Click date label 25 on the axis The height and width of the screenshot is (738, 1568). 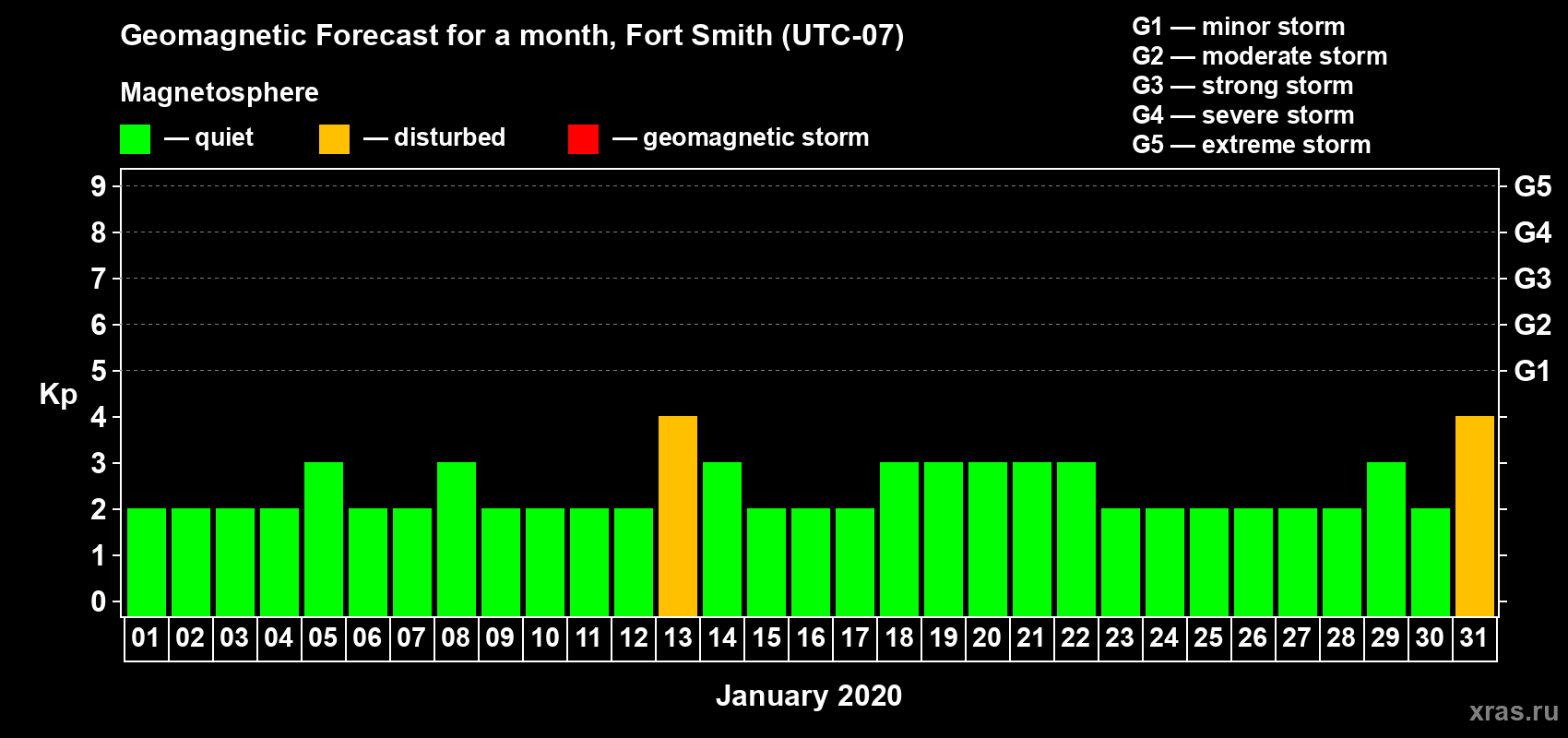pos(1208,637)
